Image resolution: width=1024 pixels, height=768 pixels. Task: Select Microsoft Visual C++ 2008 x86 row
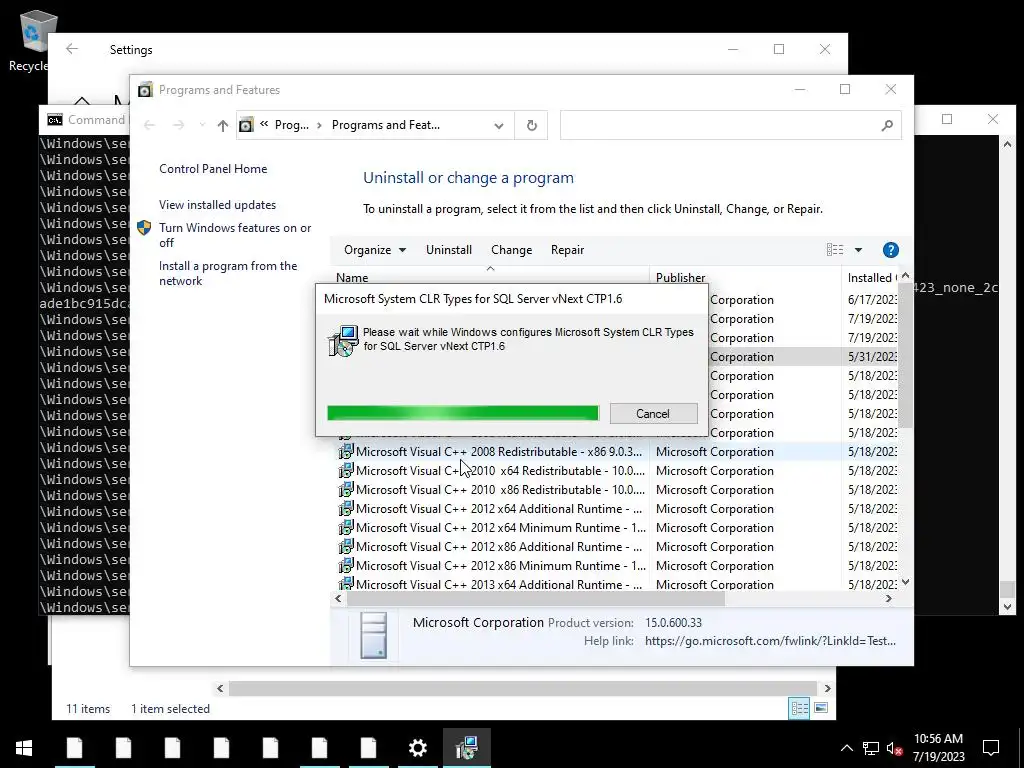pos(616,451)
